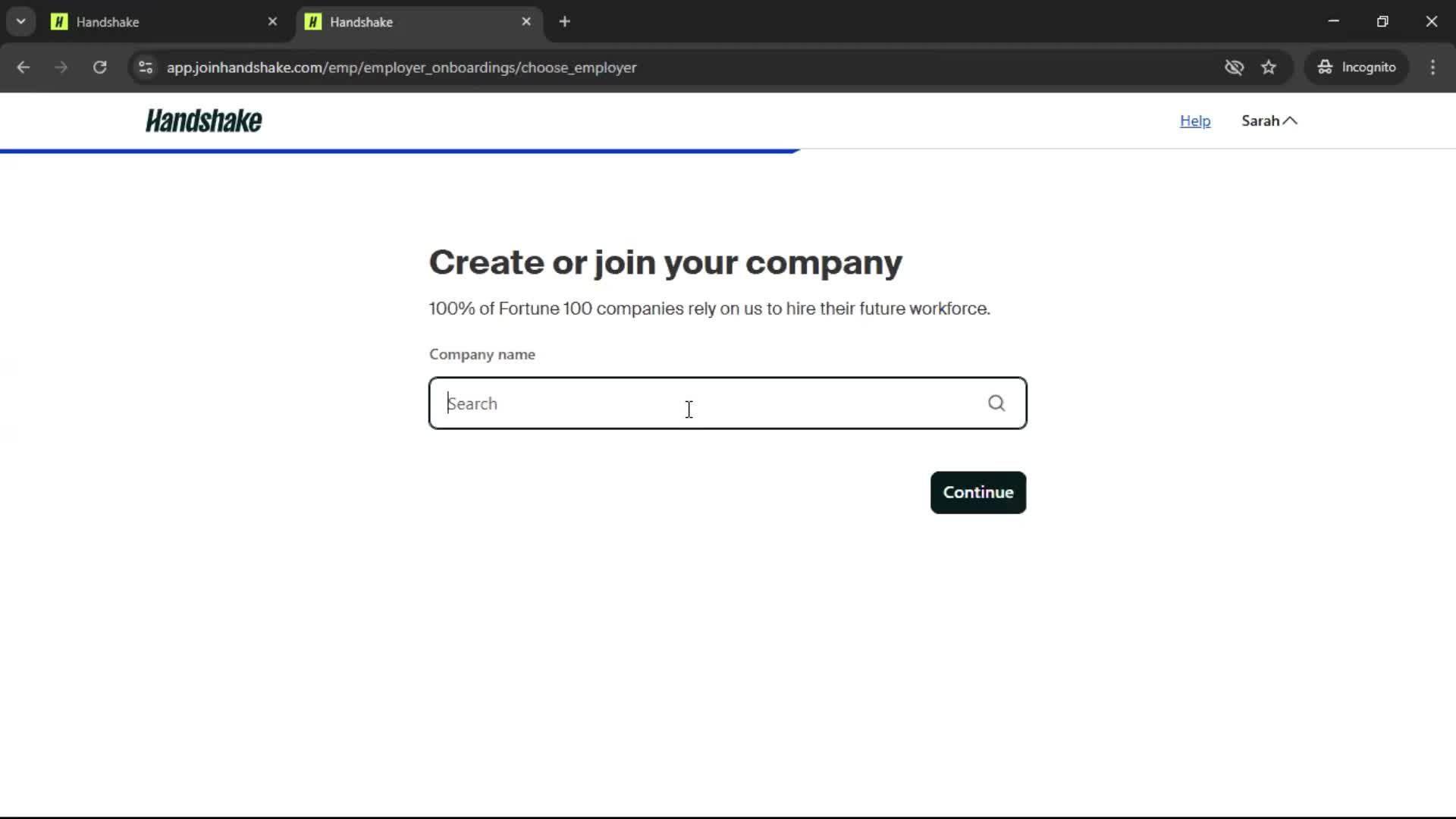The width and height of the screenshot is (1456, 819).
Task: Close the second Handshake tab
Action: click(526, 22)
